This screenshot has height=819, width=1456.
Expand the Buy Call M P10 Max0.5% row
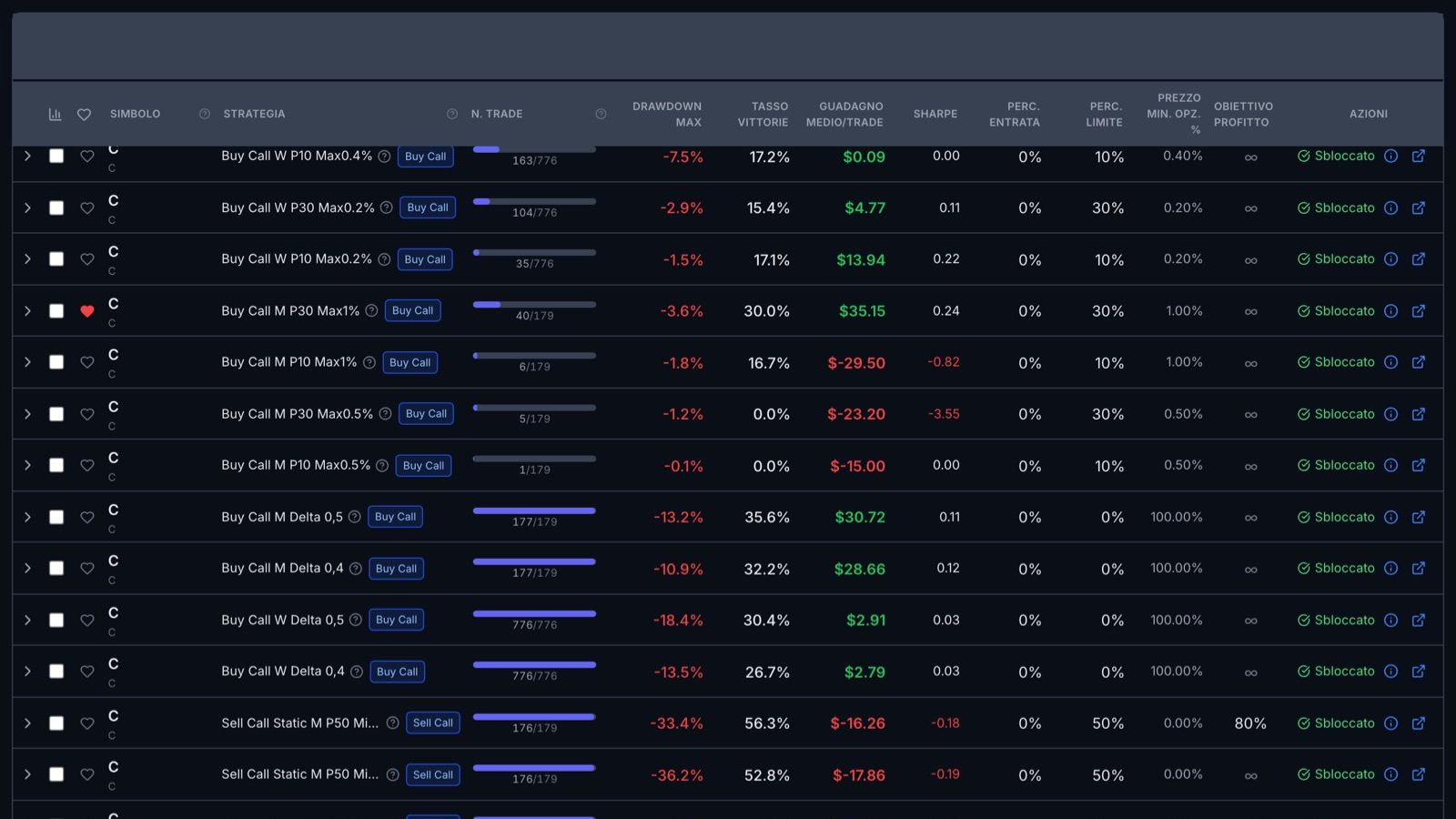(27, 465)
